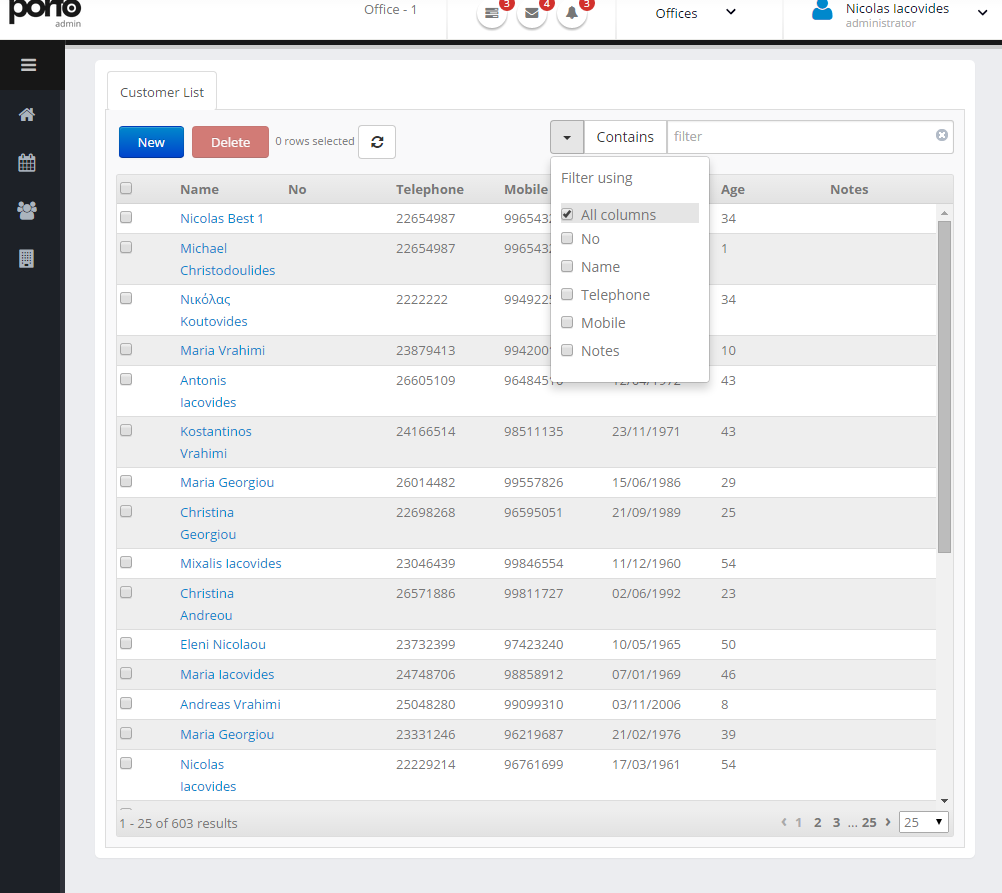Open the calendar from the sidebar
Image resolution: width=1002 pixels, height=893 pixels.
(x=27, y=162)
